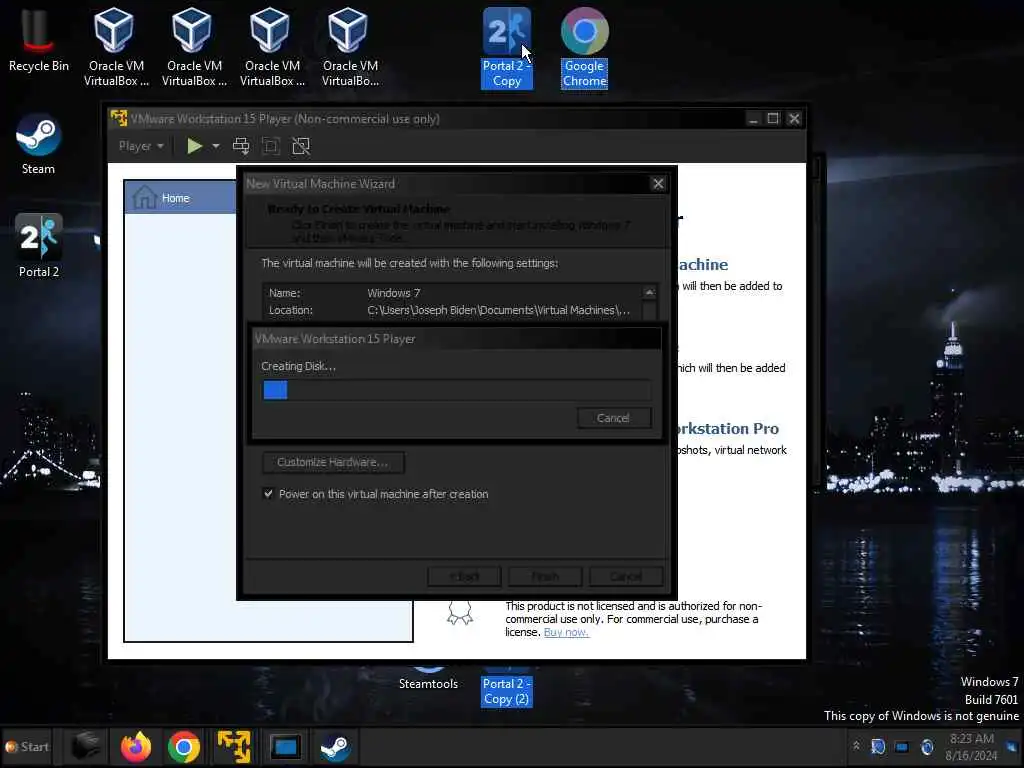Screen dimensions: 1024x768
Task: Click the license ribbon icon in VMware
Action: [460, 613]
